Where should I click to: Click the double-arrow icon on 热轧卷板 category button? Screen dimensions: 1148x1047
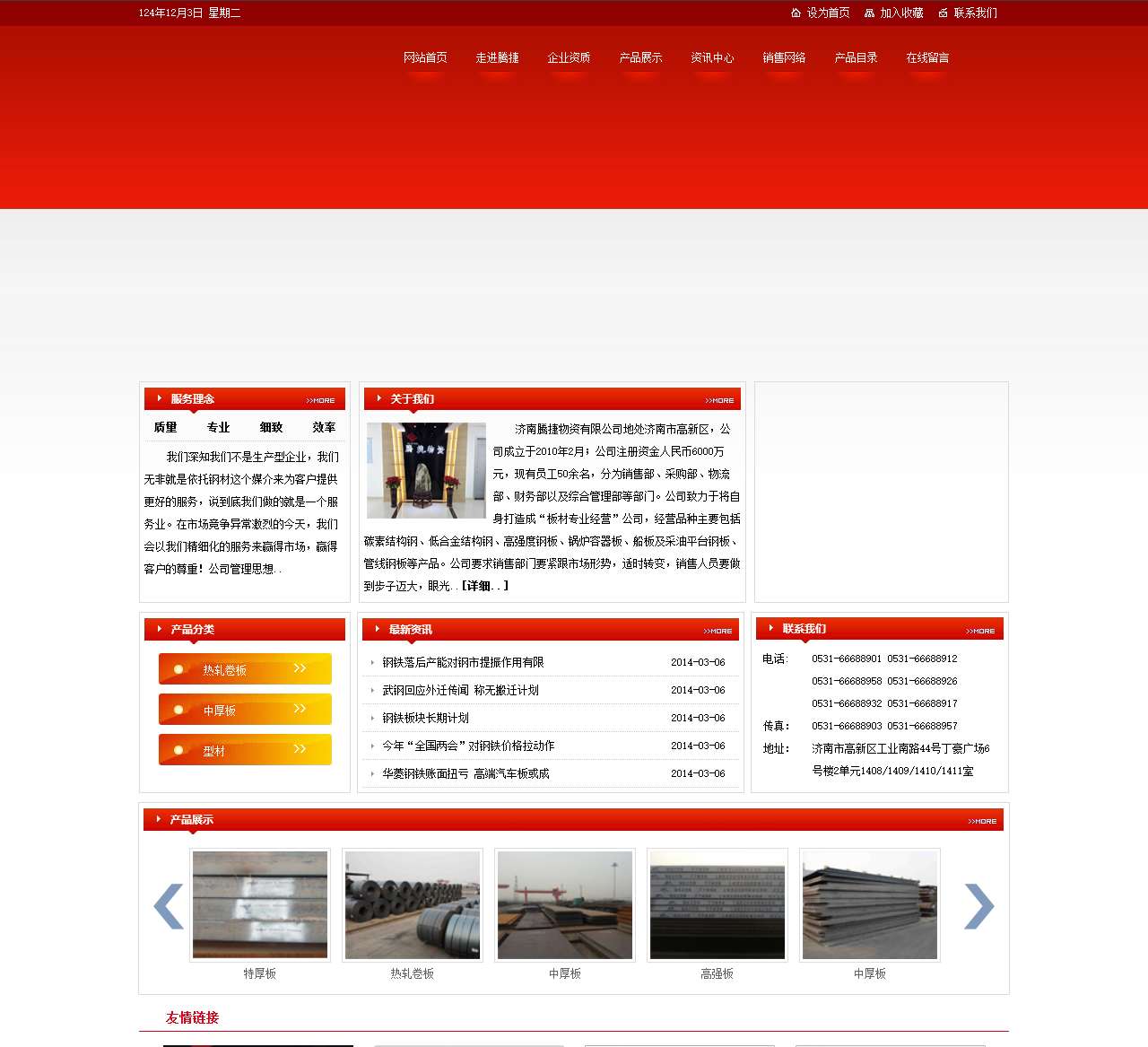pos(300,668)
